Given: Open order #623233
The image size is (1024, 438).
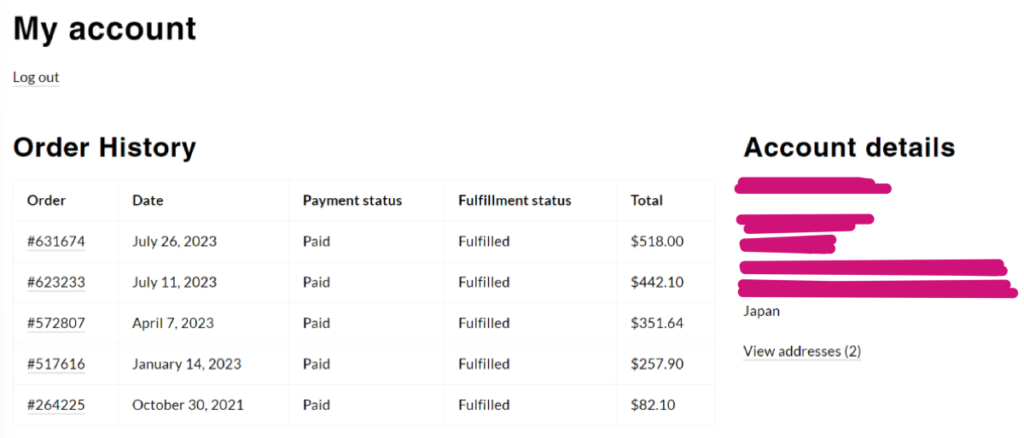Looking at the screenshot, I should click(x=56, y=282).
